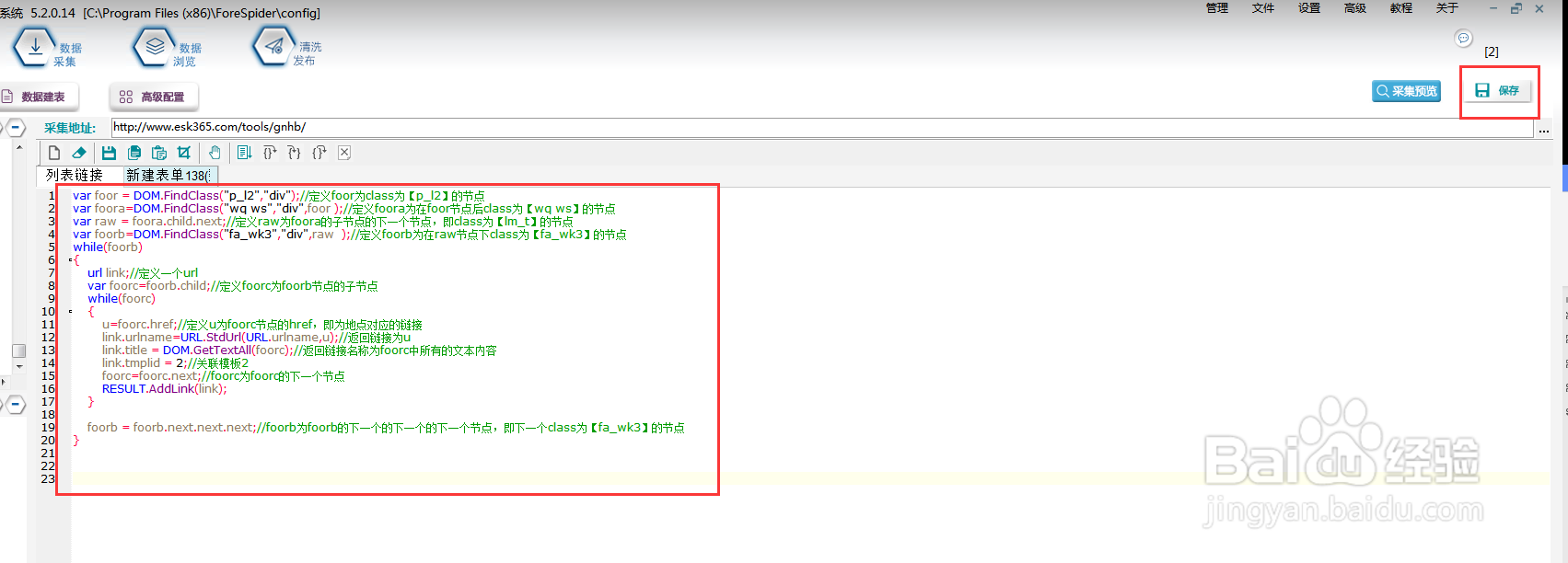Click the new blank file toolbar icon
The height and width of the screenshot is (563, 1568).
pyautogui.click(x=54, y=153)
